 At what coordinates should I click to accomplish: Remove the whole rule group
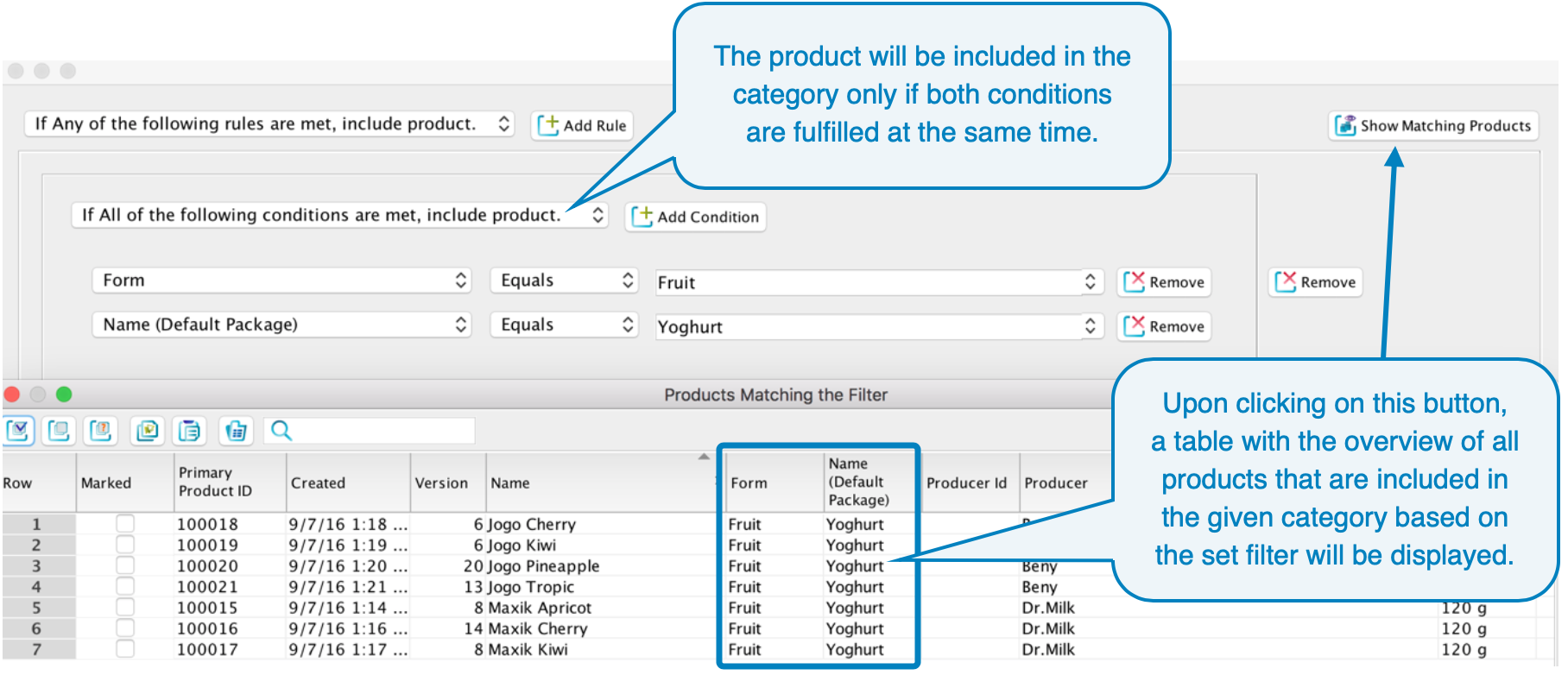pos(1316,281)
